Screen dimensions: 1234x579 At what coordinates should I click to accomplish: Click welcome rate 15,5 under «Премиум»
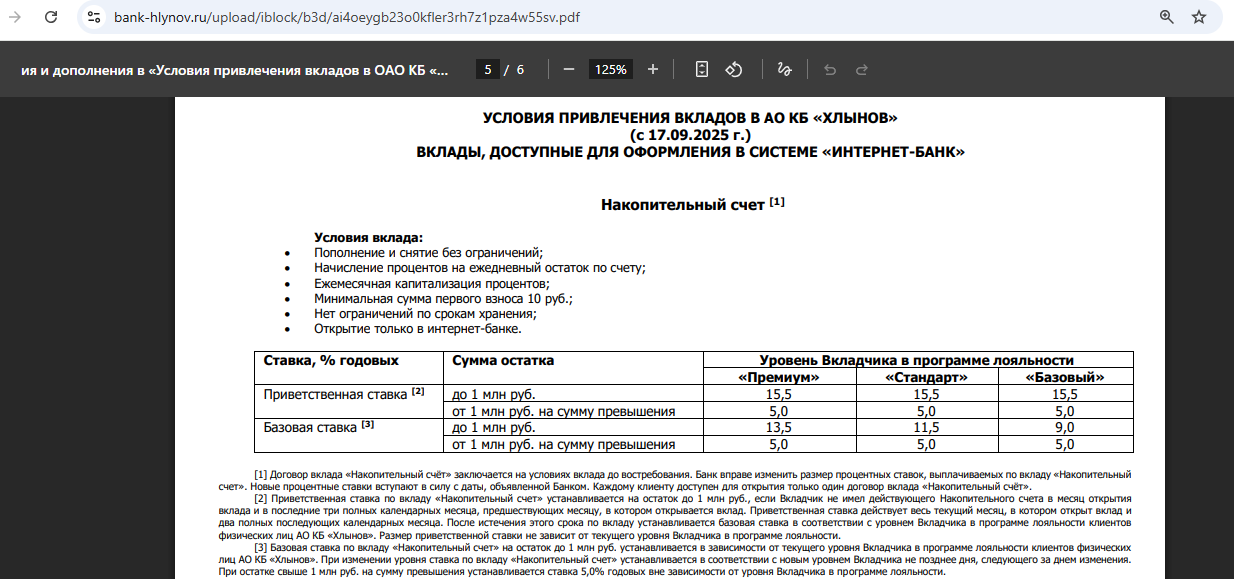779,394
